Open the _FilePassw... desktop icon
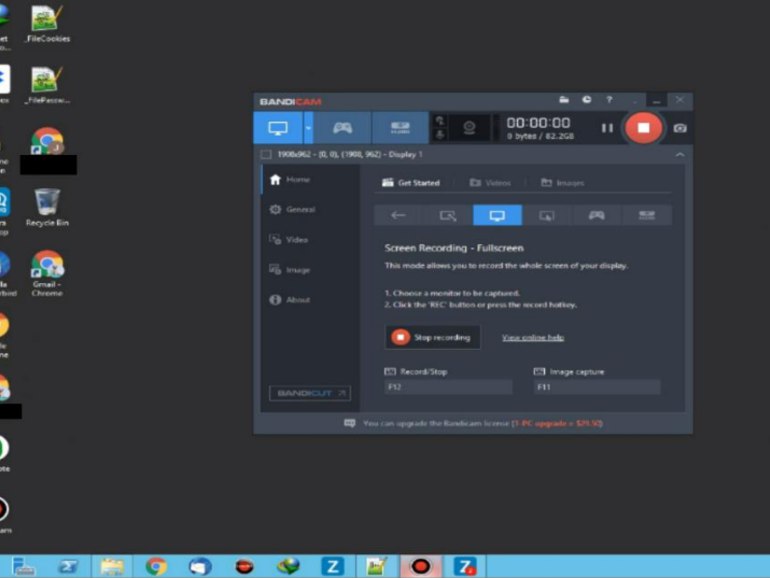The height and width of the screenshot is (578, 770). pos(47,85)
